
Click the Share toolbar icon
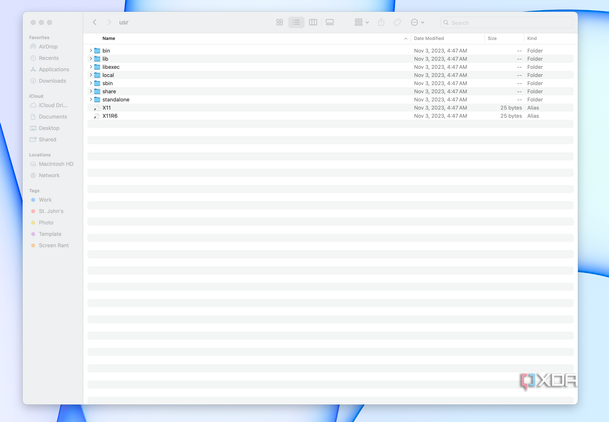click(x=381, y=23)
